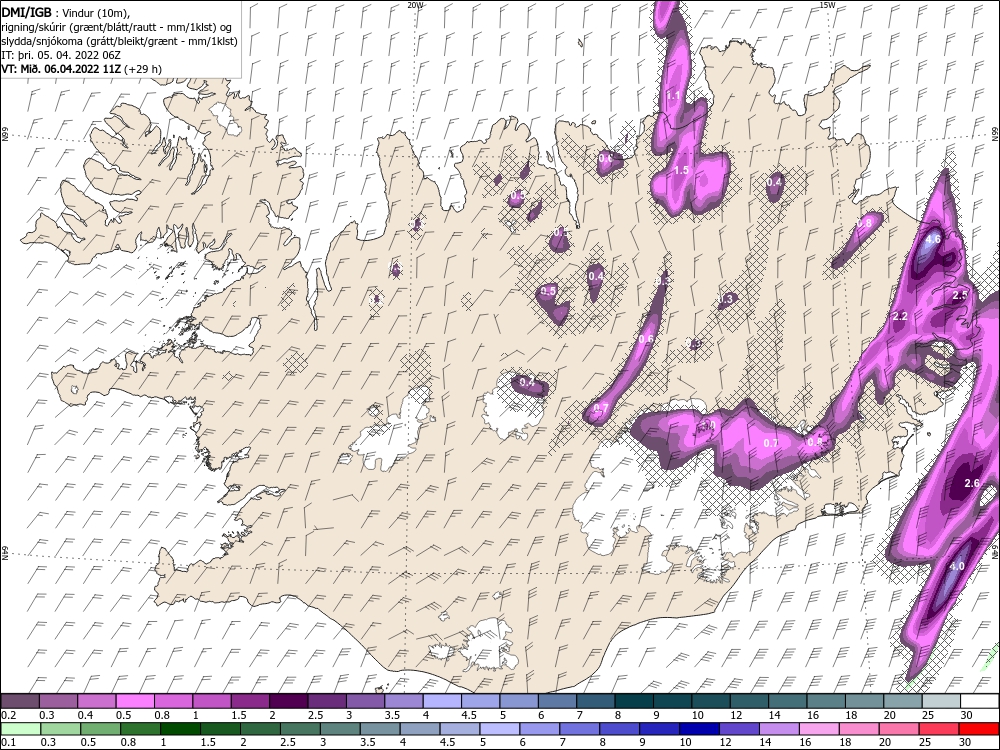Click the IT: þri. 05. 04. 2022 06Z line
The image size is (1000, 750).
[x=61, y=55]
